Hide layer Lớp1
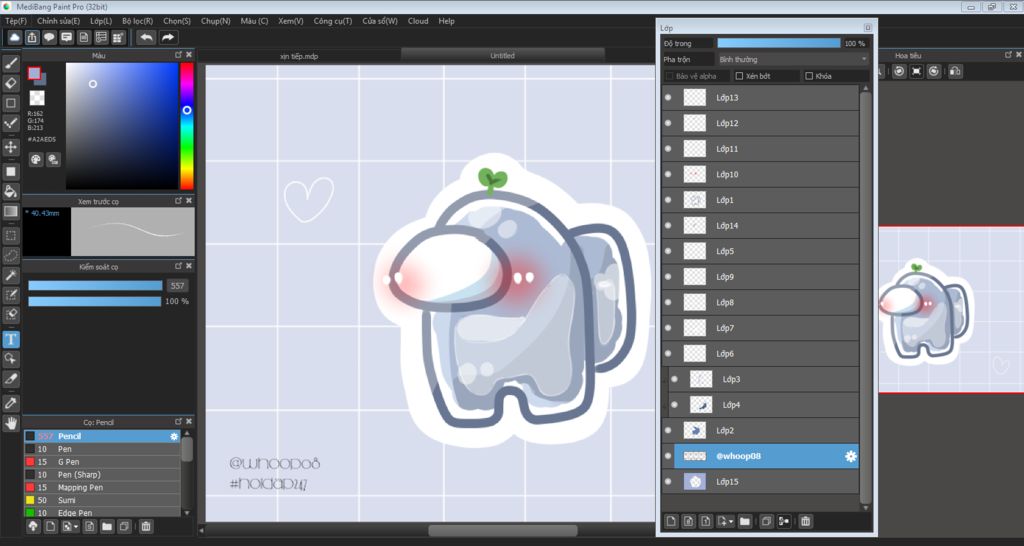 [668, 200]
